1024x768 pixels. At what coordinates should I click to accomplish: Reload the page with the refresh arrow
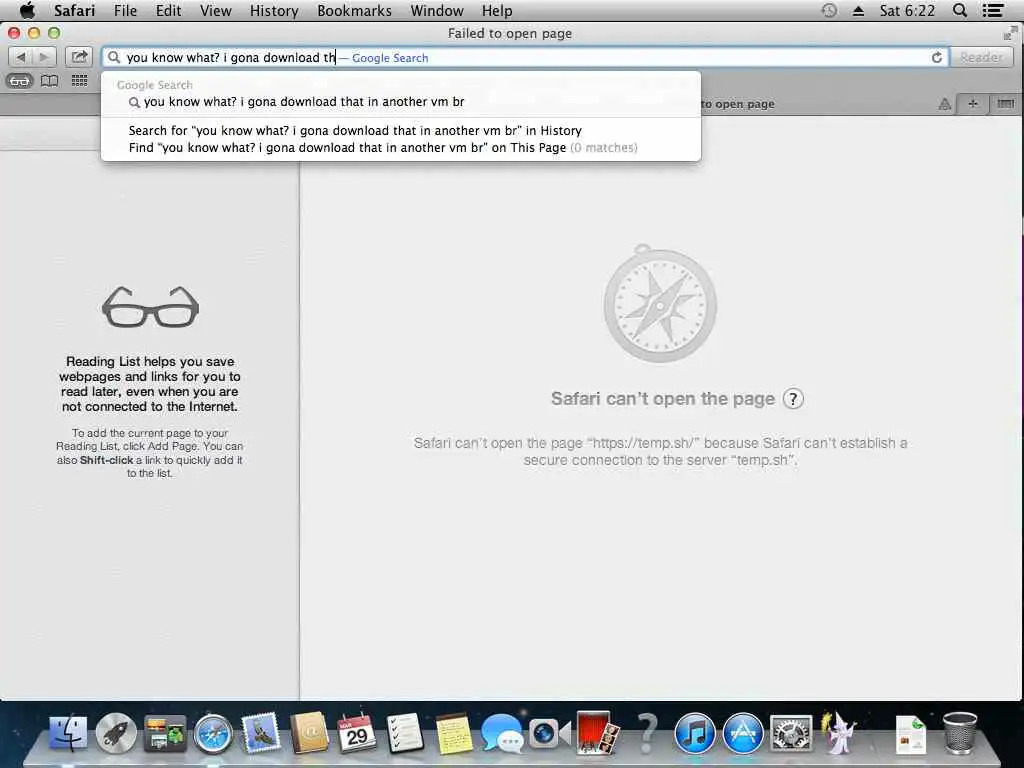[x=936, y=57]
